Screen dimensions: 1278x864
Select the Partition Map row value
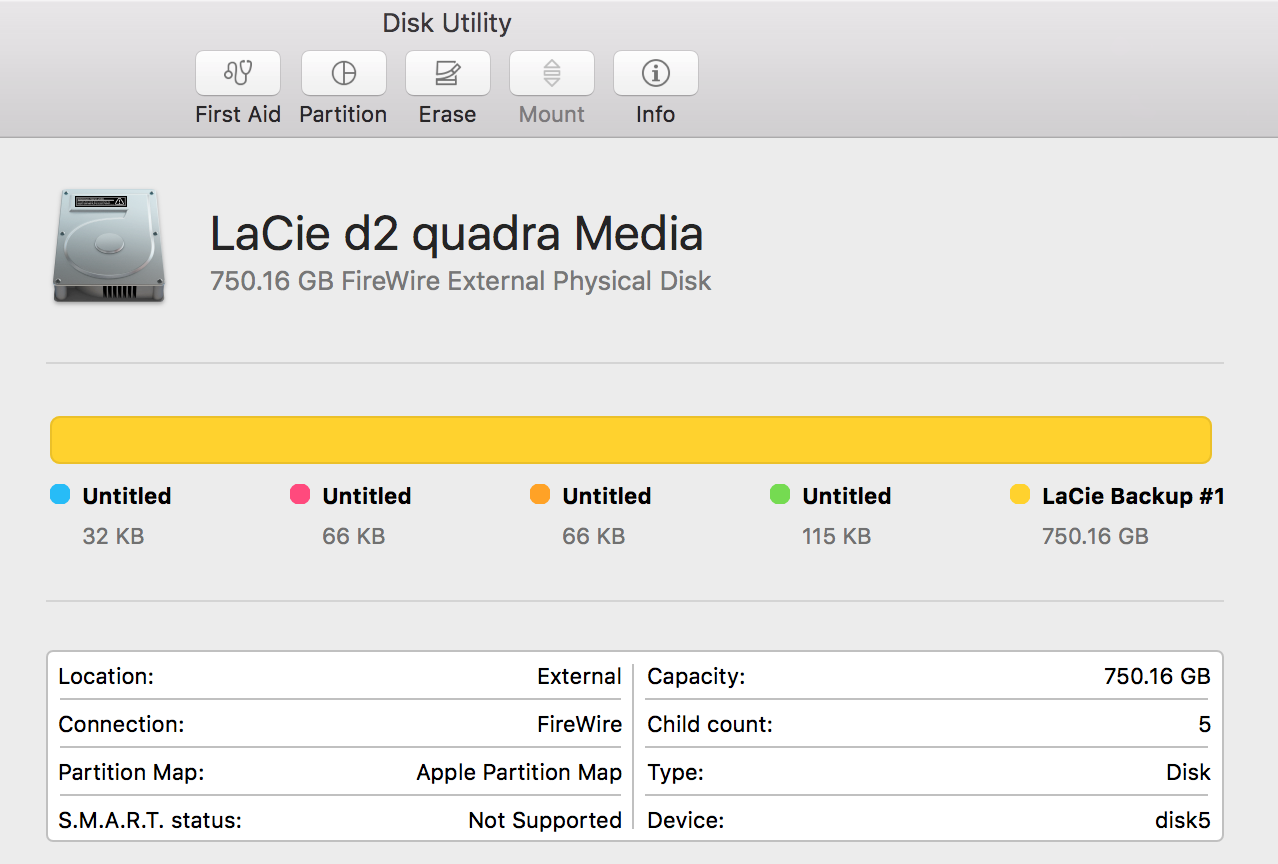[519, 773]
